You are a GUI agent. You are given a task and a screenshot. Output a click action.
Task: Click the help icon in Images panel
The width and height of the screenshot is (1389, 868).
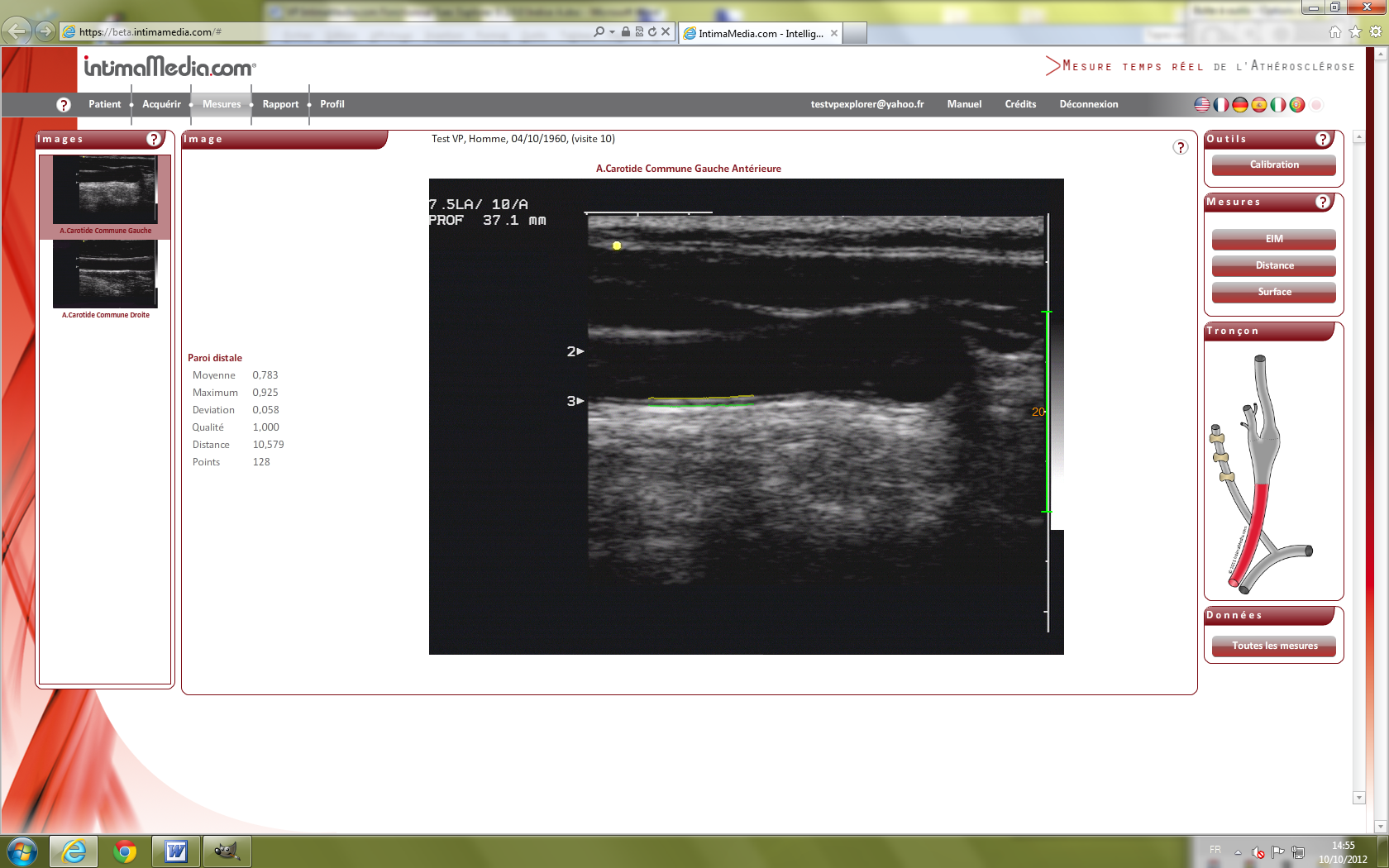tap(154, 139)
